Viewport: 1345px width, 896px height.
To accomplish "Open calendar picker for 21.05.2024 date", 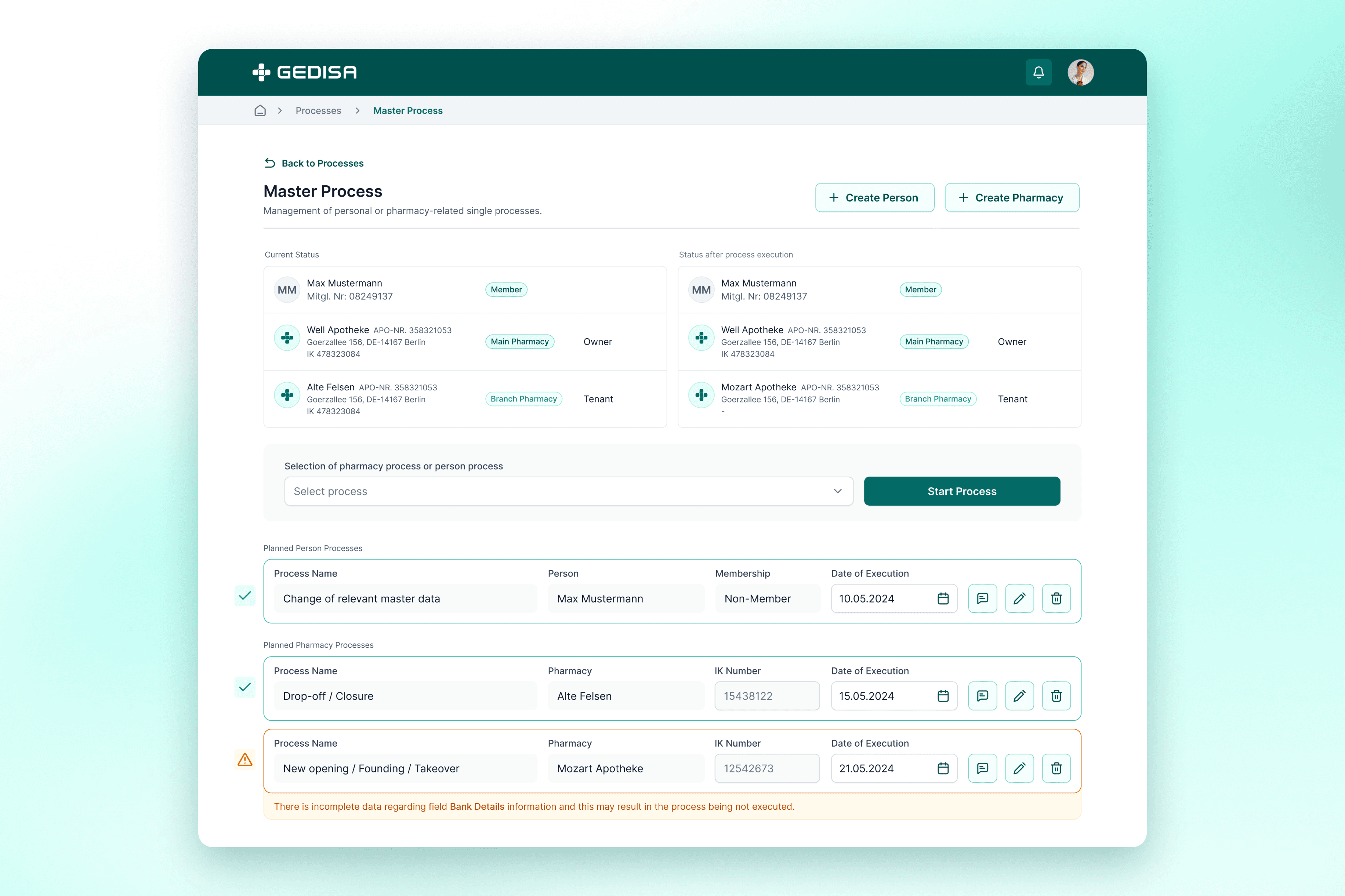I will tap(943, 768).
